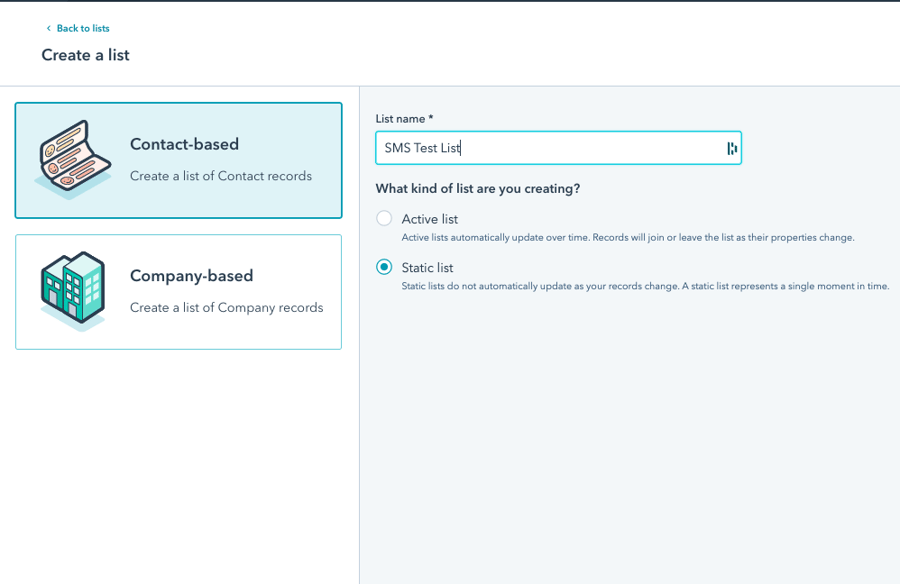Choose the Contact-based list card

(x=179, y=160)
